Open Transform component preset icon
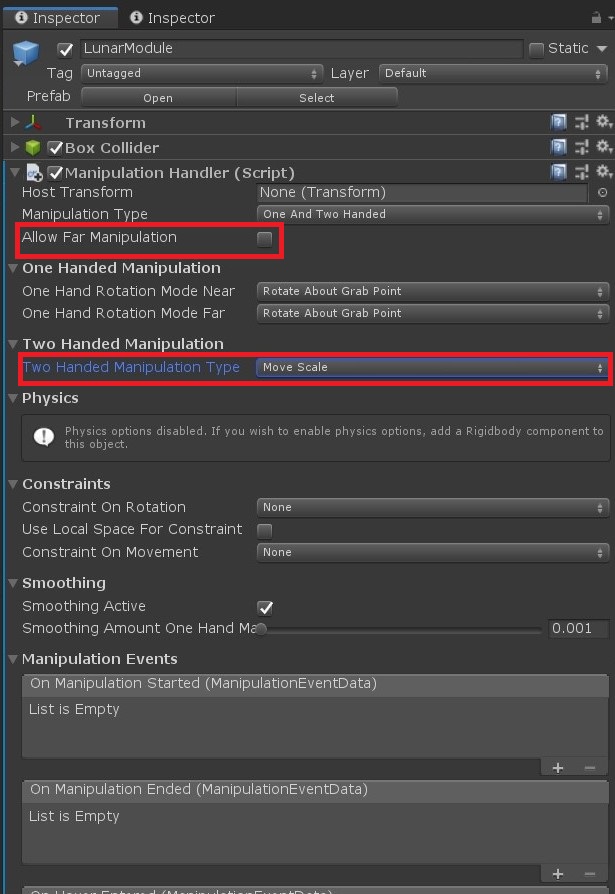The width and height of the screenshot is (615, 894). (581, 122)
